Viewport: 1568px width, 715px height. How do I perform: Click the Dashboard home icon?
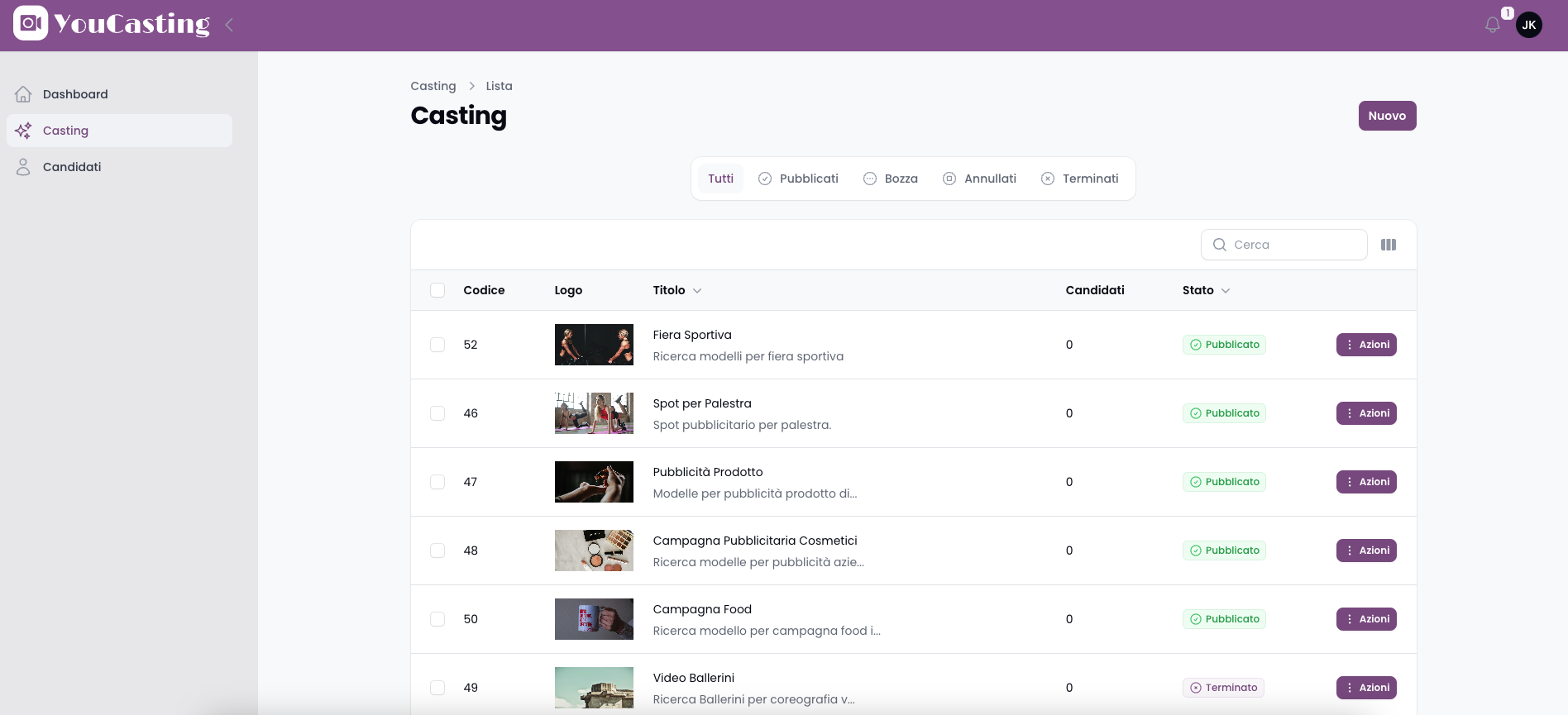[x=23, y=94]
